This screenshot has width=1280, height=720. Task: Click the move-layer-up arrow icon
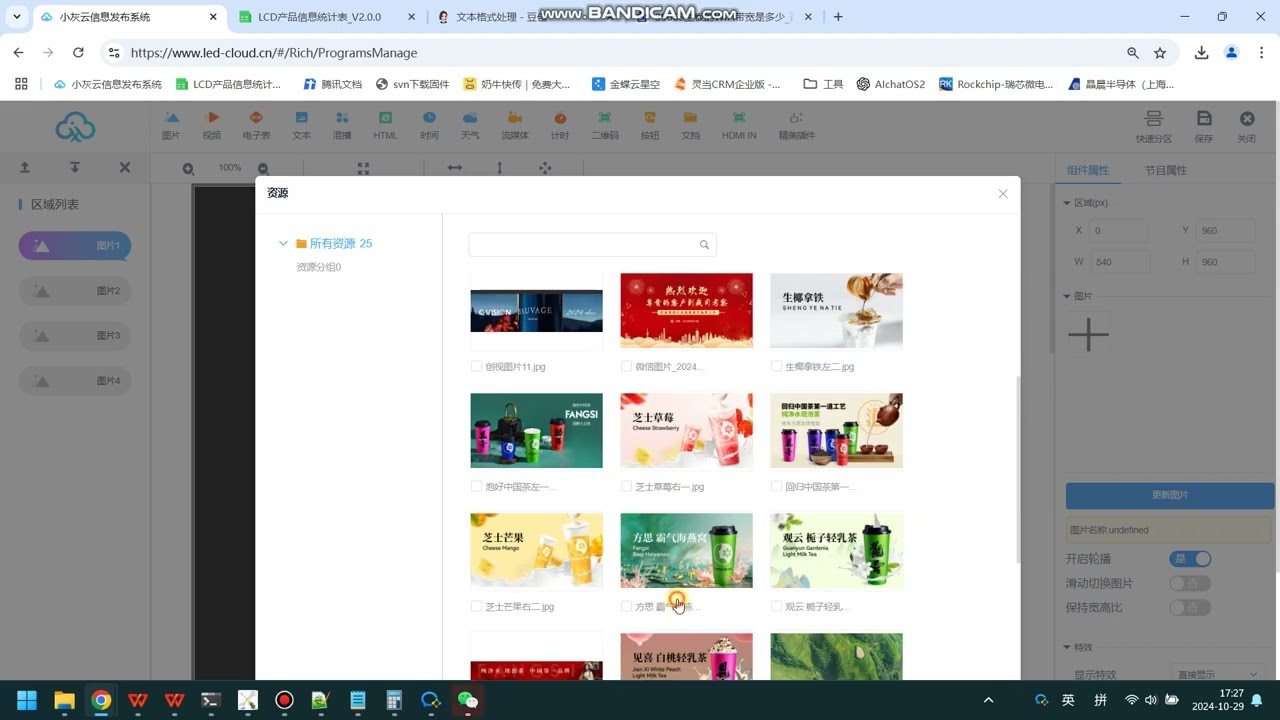(25, 168)
